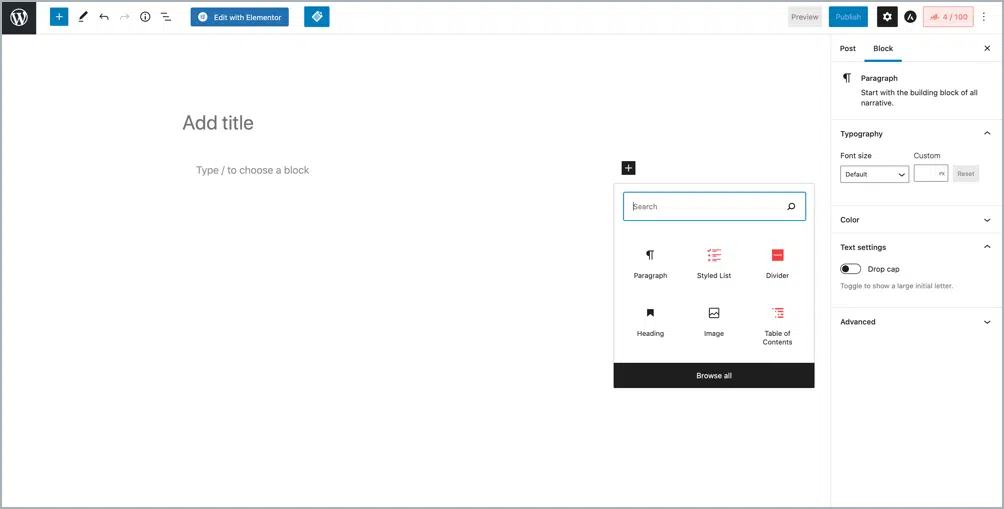Insert the Divider block
This screenshot has height=509, width=1004.
[x=777, y=263]
